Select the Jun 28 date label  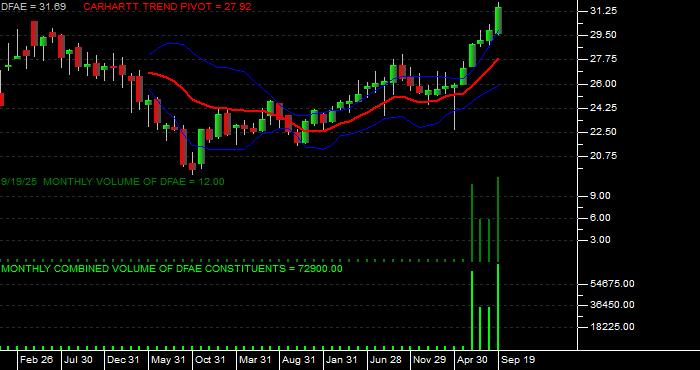point(386,360)
